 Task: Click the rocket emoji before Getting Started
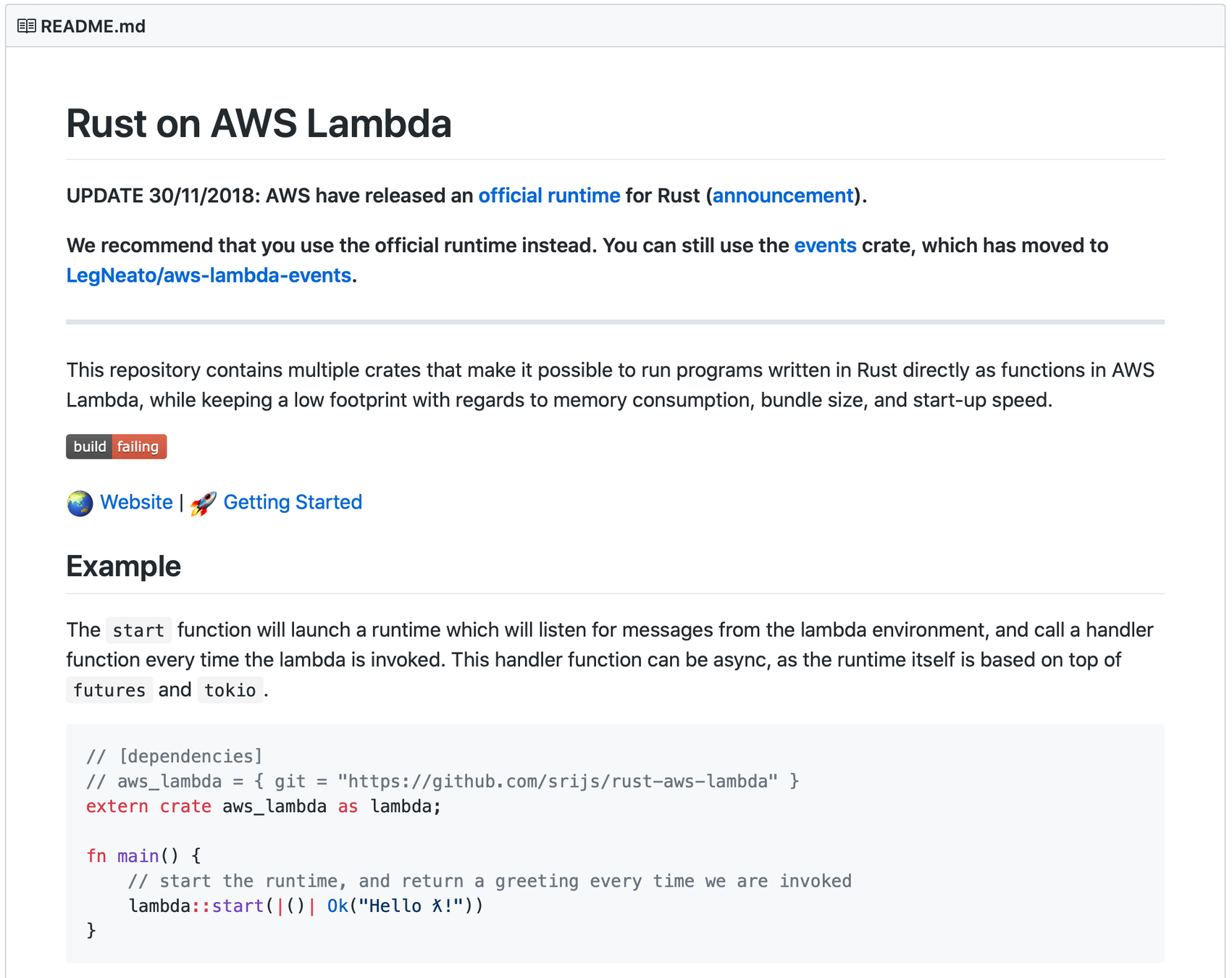click(x=204, y=503)
